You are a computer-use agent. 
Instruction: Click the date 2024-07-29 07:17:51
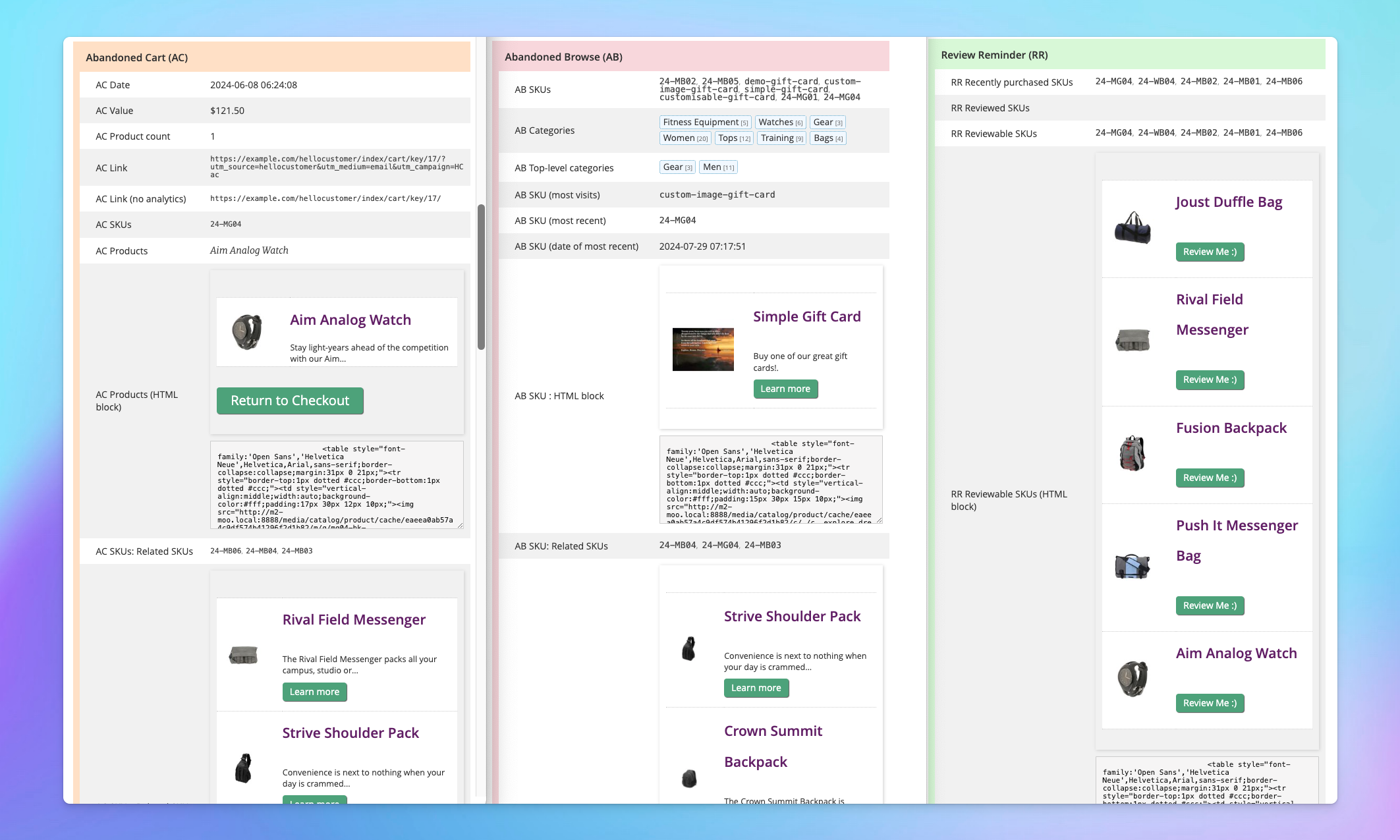[702, 246]
